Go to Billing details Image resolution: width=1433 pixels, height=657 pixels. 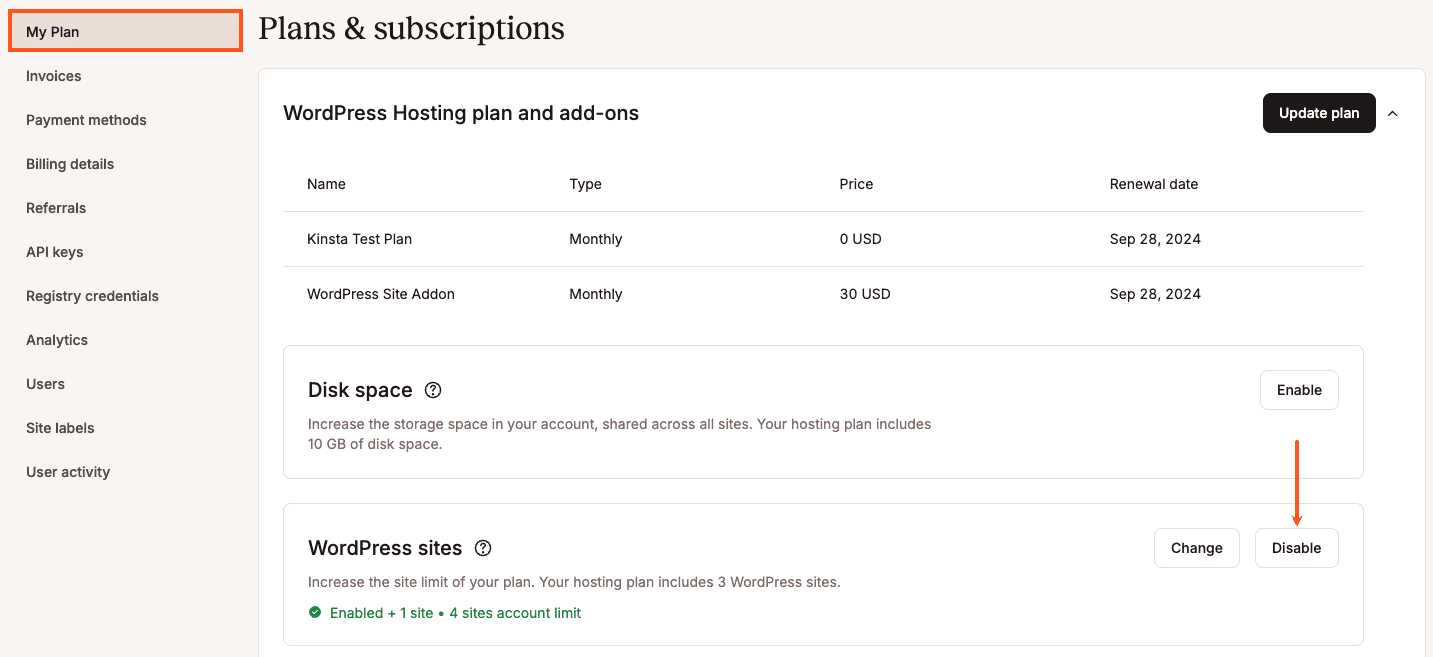tap(69, 163)
